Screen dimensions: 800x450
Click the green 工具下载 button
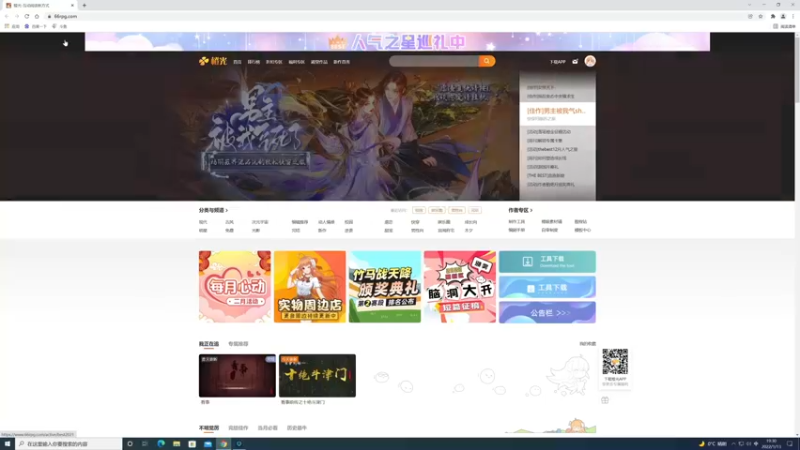tap(547, 262)
